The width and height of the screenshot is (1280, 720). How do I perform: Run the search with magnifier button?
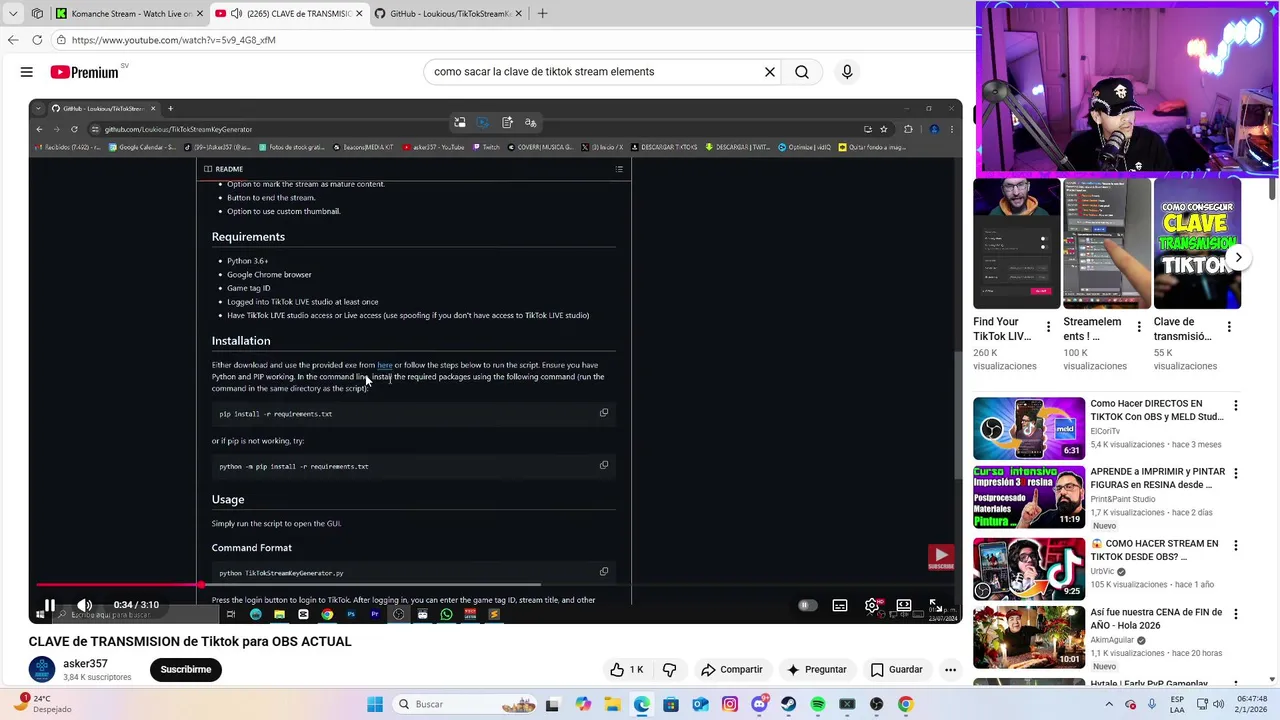click(802, 72)
